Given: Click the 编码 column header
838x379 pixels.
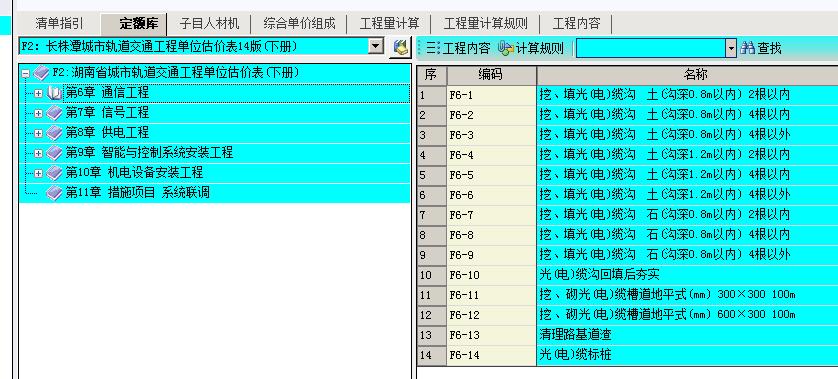Looking at the screenshot, I should tap(491, 75).
